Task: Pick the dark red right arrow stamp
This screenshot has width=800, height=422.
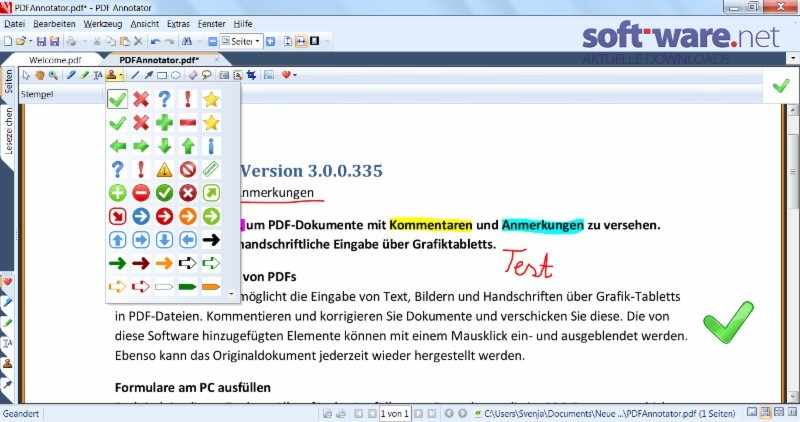Action: coord(141,263)
